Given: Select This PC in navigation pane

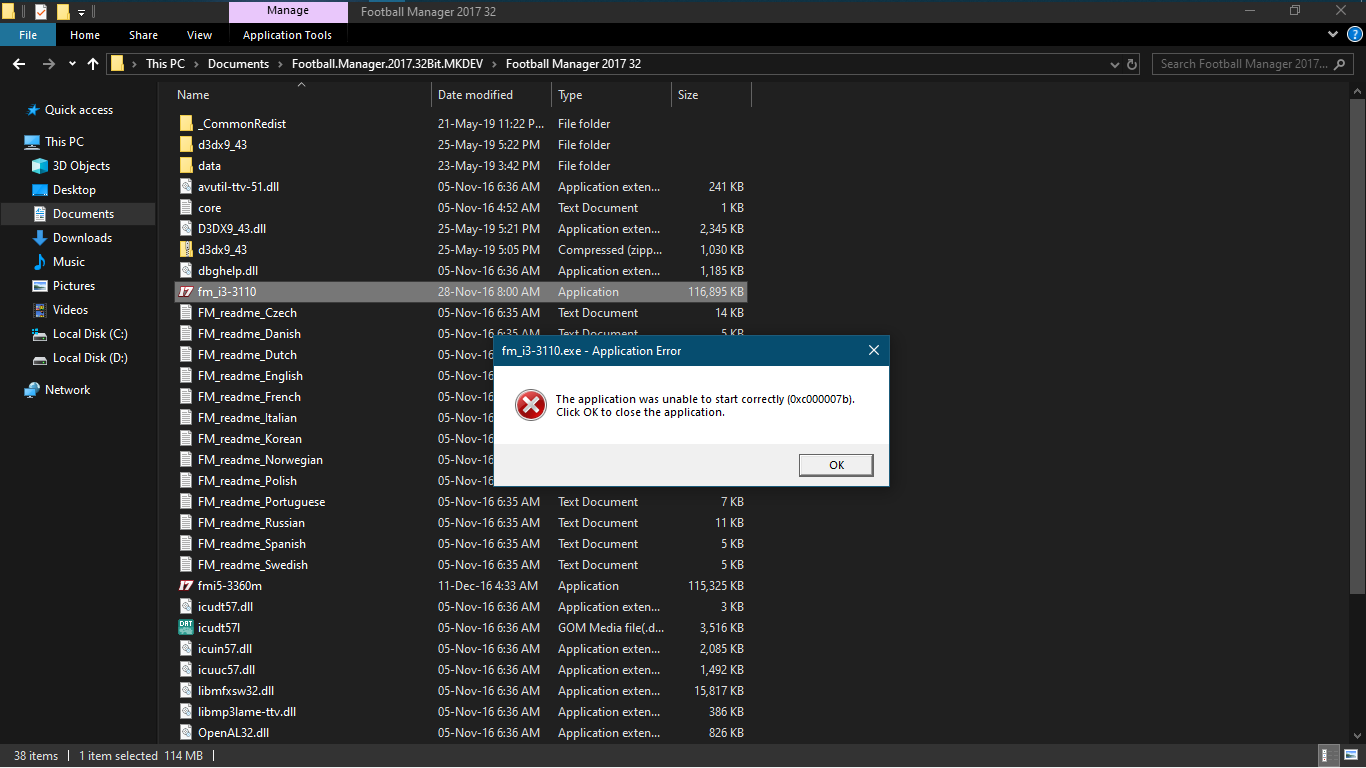Looking at the screenshot, I should coord(64,142).
